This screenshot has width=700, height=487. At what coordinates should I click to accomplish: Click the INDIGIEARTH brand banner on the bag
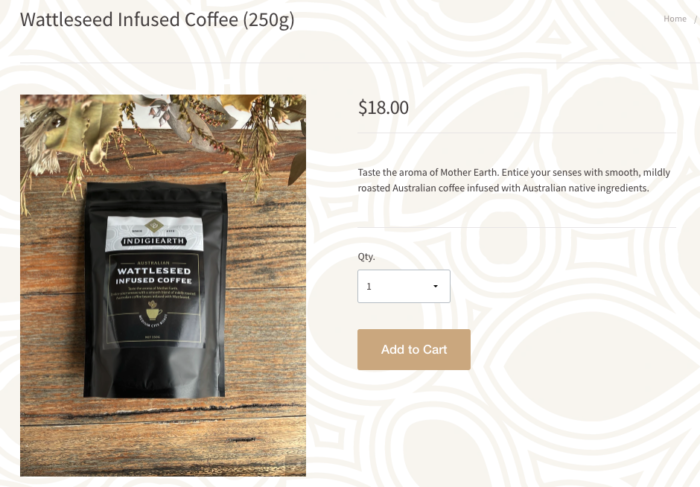pyautogui.click(x=154, y=241)
